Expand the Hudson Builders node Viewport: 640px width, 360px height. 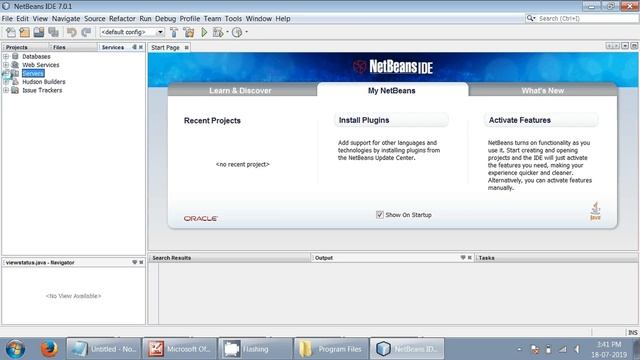pos(6,82)
